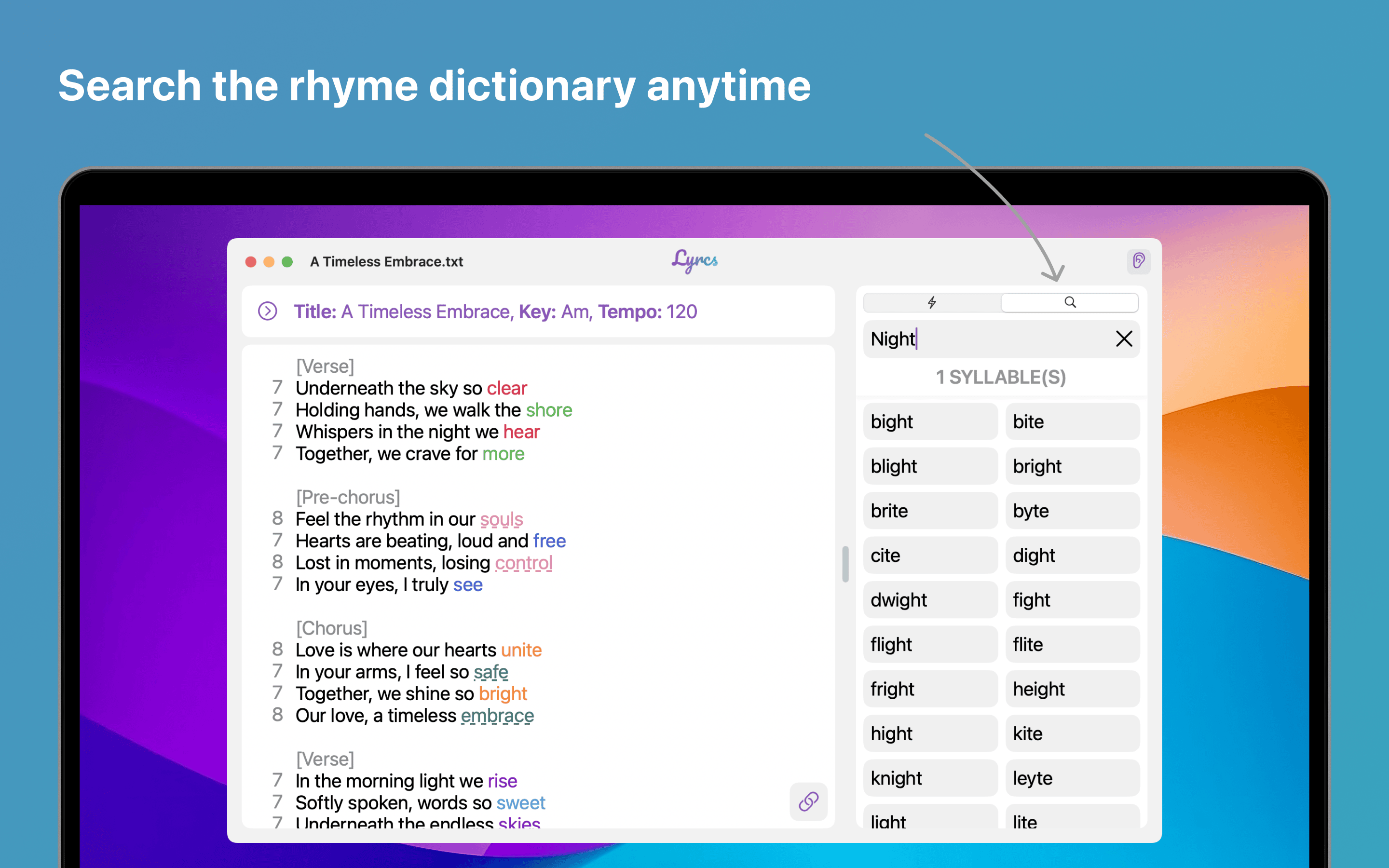The image size is (1389, 868).
Task: Click the 1 SYLLABLE(S) heading
Action: coord(1000,377)
